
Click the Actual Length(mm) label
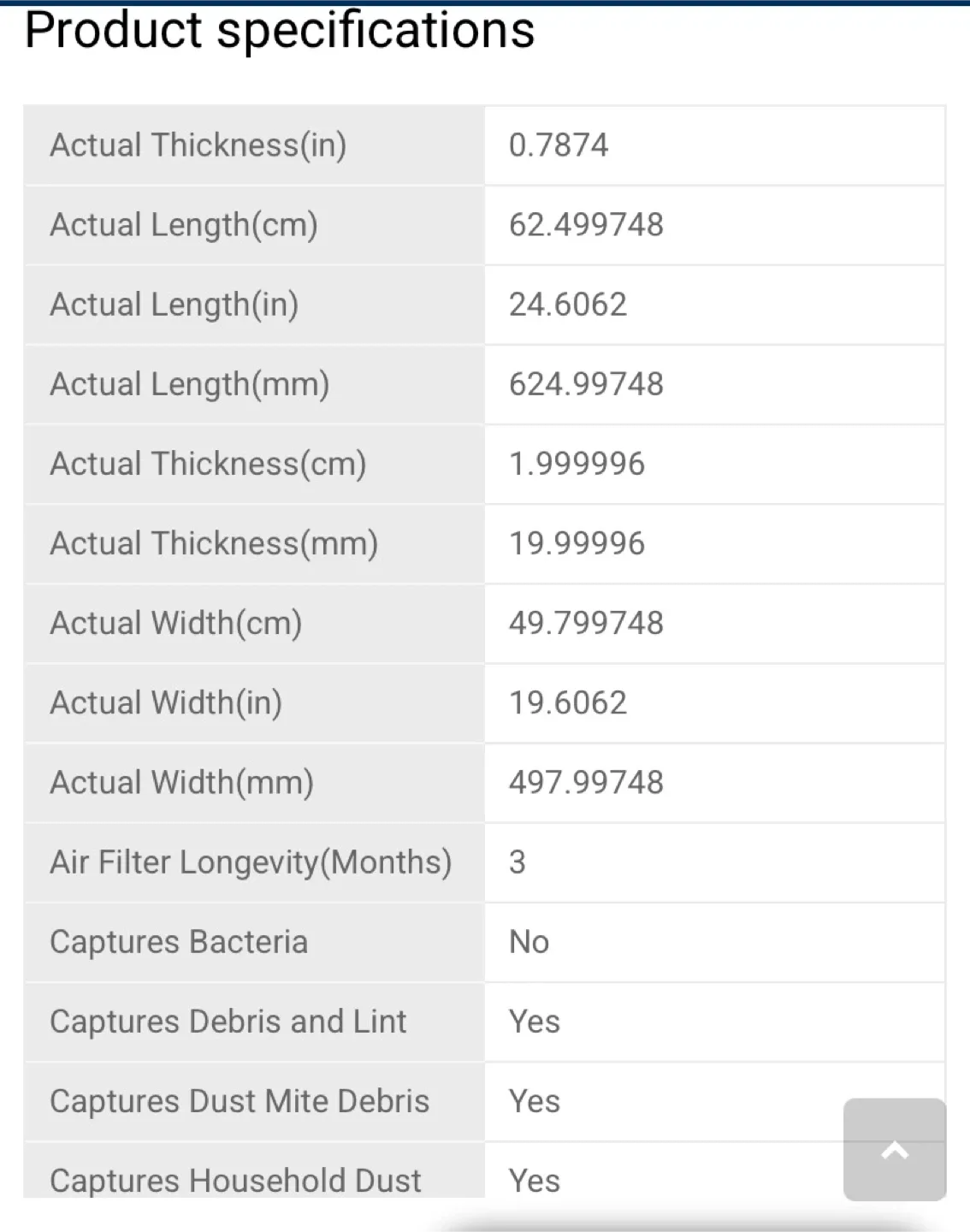pos(190,384)
